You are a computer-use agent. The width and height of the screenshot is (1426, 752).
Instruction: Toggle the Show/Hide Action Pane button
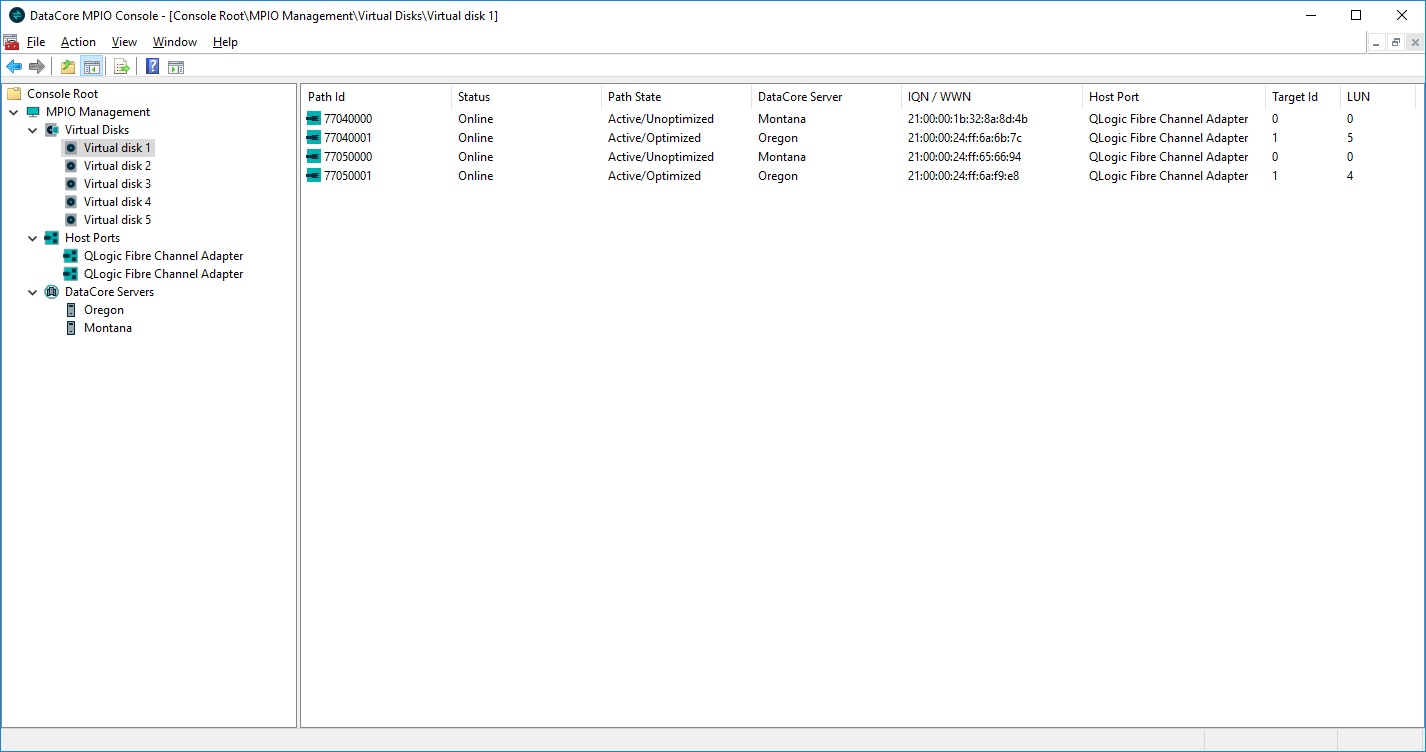tap(176, 67)
